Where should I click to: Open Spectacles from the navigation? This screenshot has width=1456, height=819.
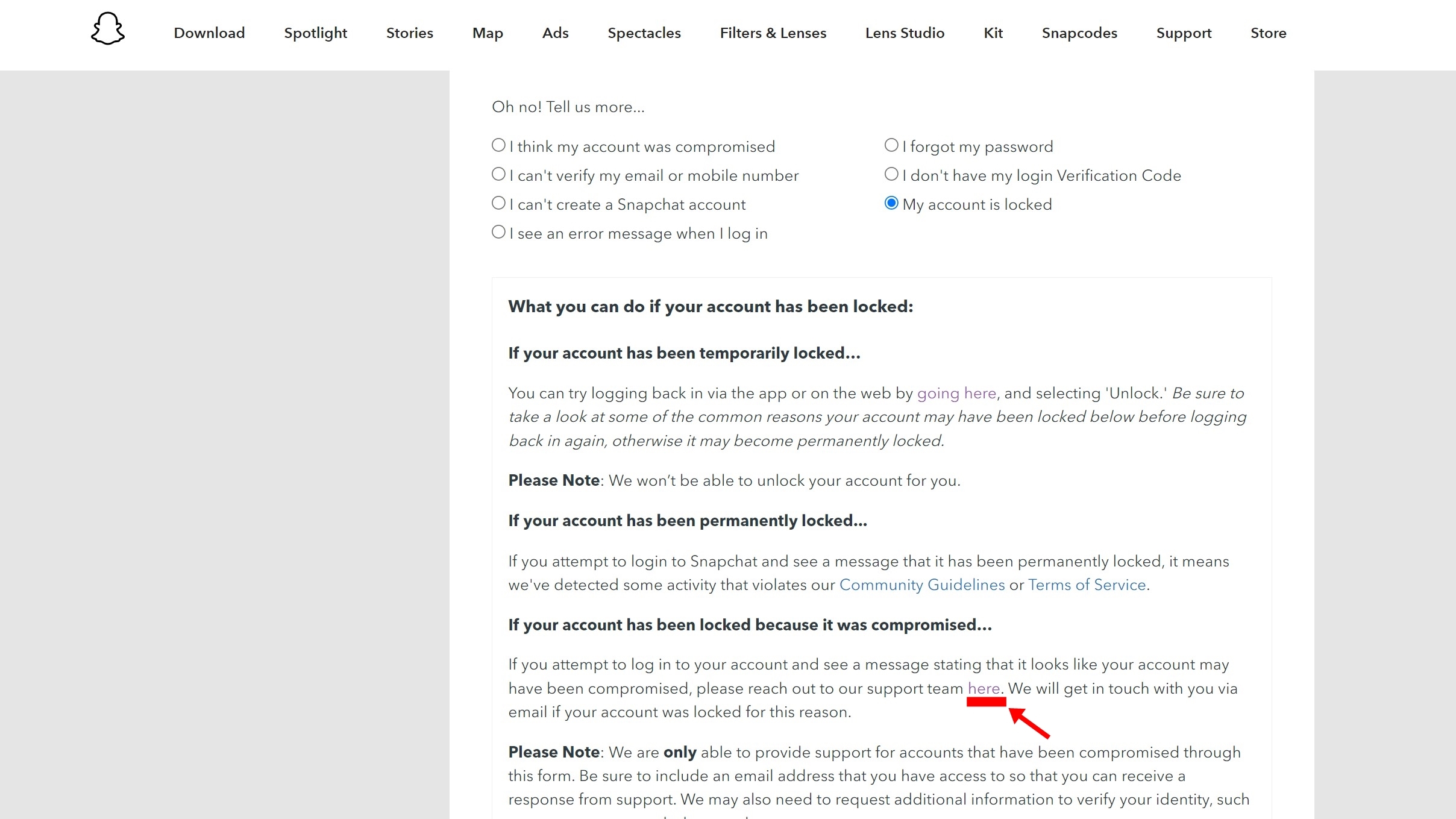point(644,33)
